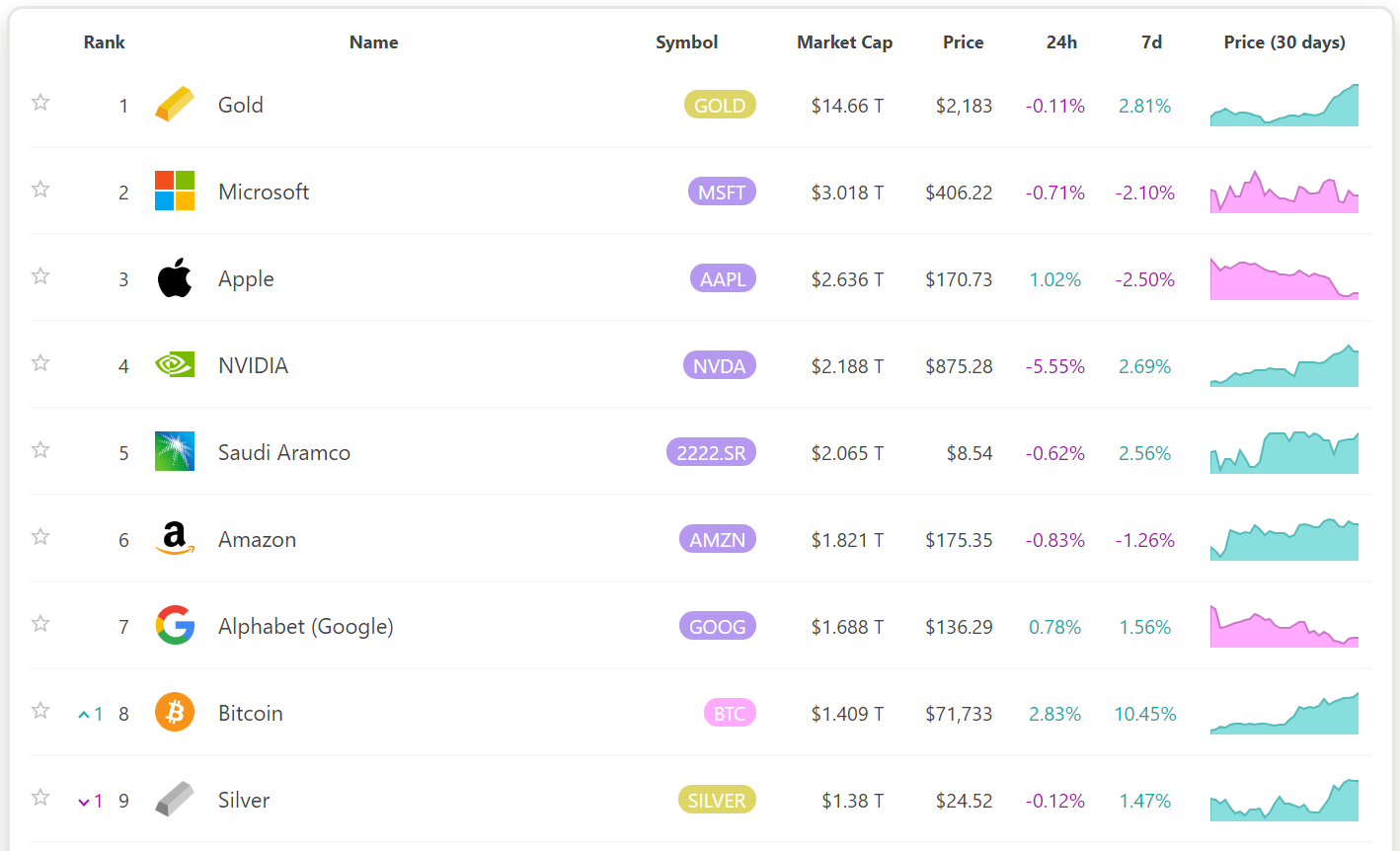The height and width of the screenshot is (851, 1400).
Task: Sort table by 24h column header
Action: pos(1061,42)
